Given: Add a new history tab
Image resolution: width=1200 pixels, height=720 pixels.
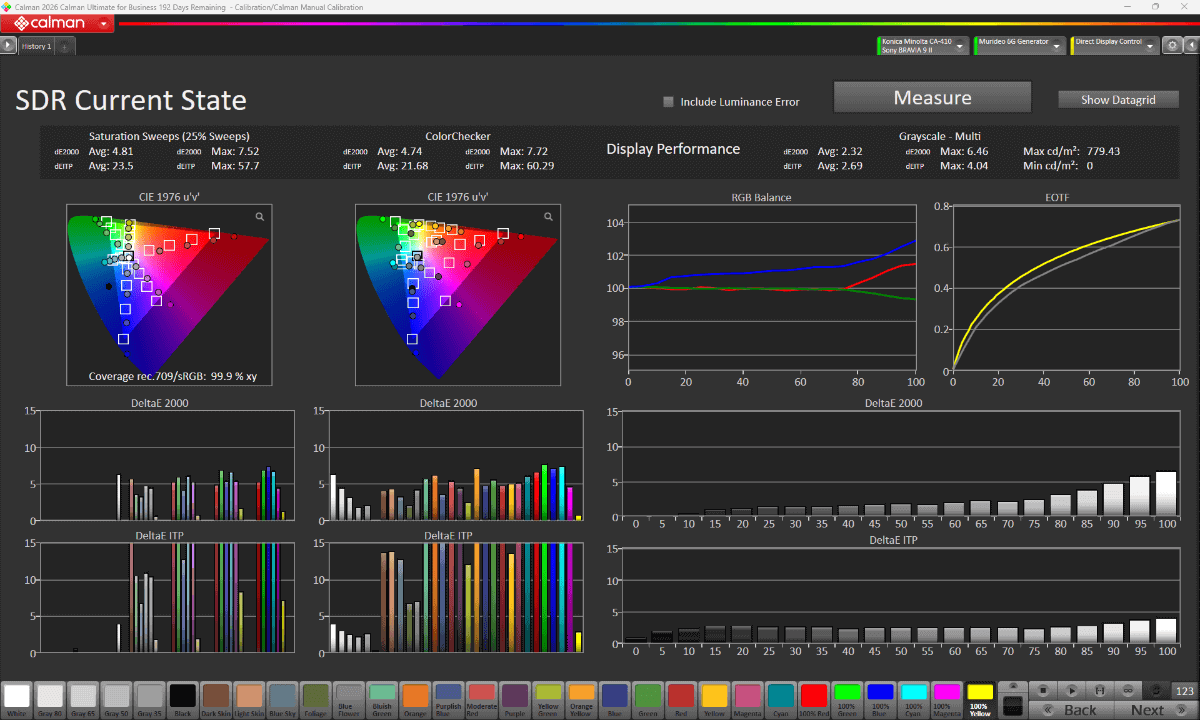Looking at the screenshot, I should click(65, 46).
